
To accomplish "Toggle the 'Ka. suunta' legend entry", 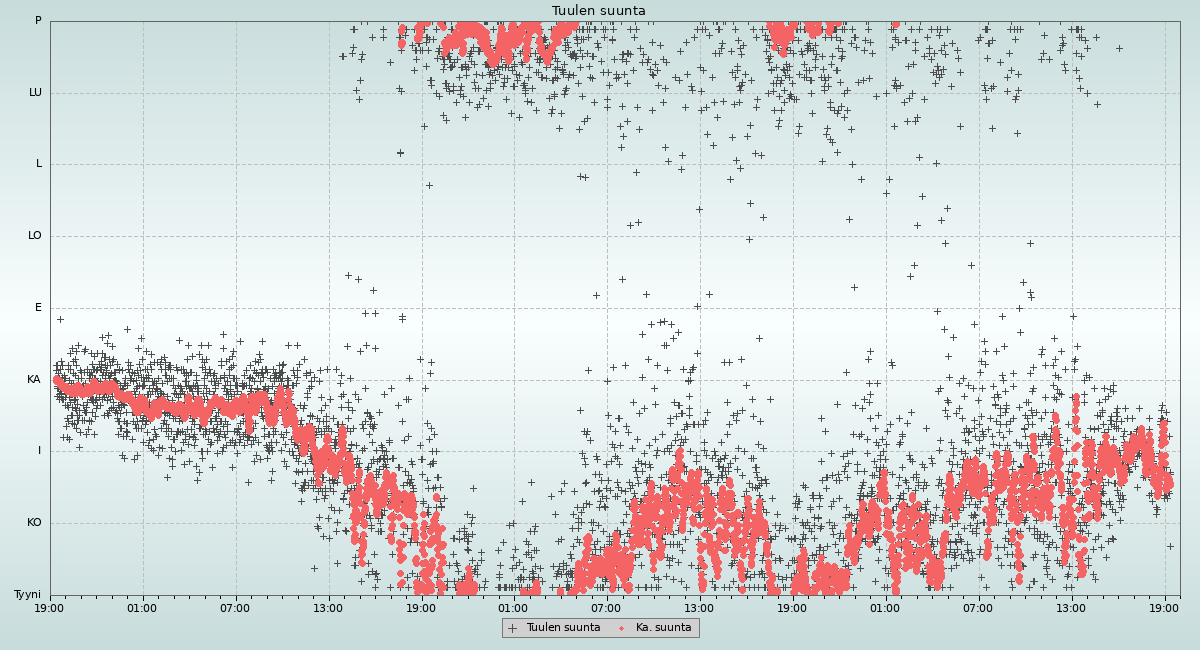I will point(663,628).
